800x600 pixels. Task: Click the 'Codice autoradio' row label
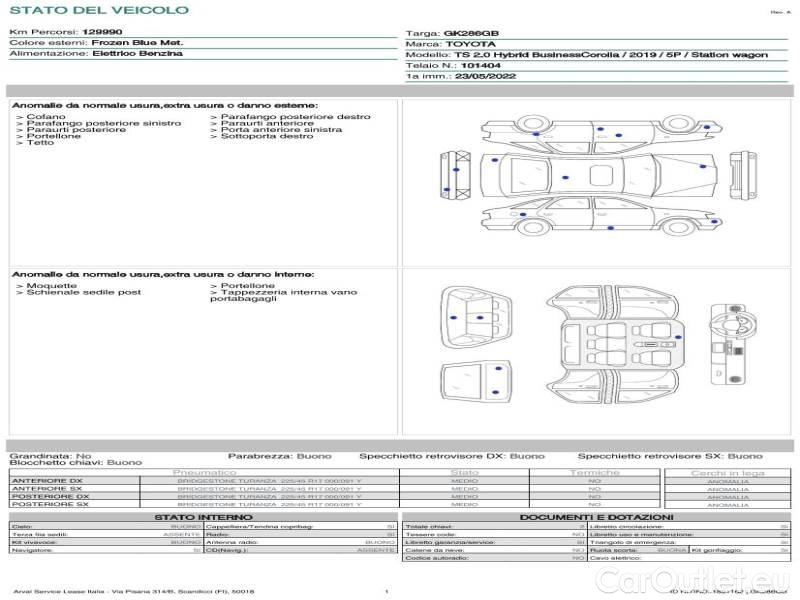(436, 558)
